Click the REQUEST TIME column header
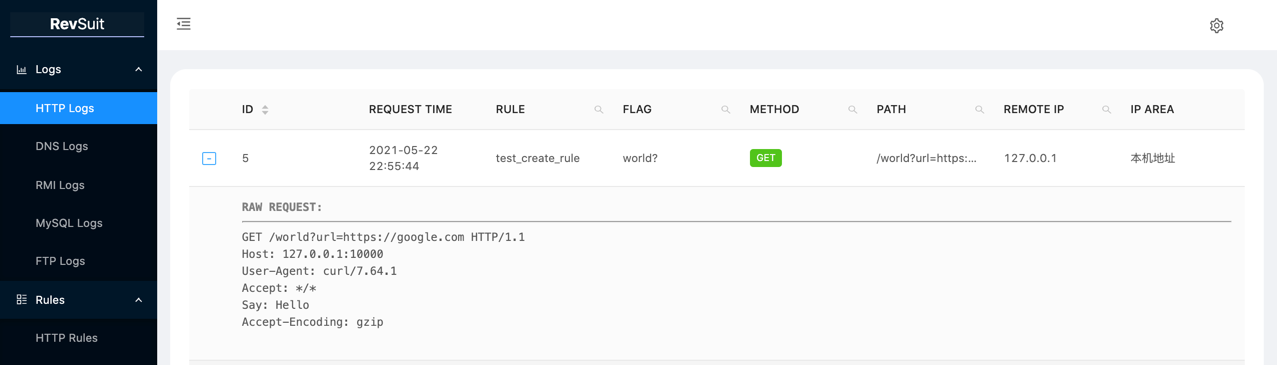 (x=410, y=109)
